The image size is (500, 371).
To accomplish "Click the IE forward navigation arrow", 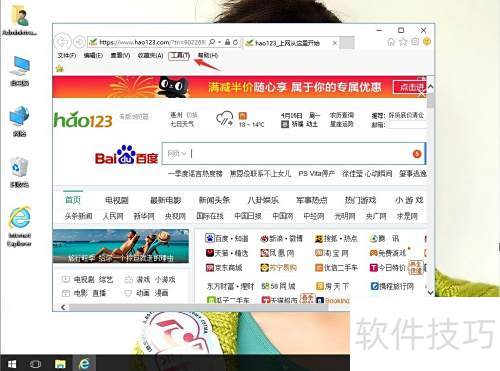I will point(79,42).
